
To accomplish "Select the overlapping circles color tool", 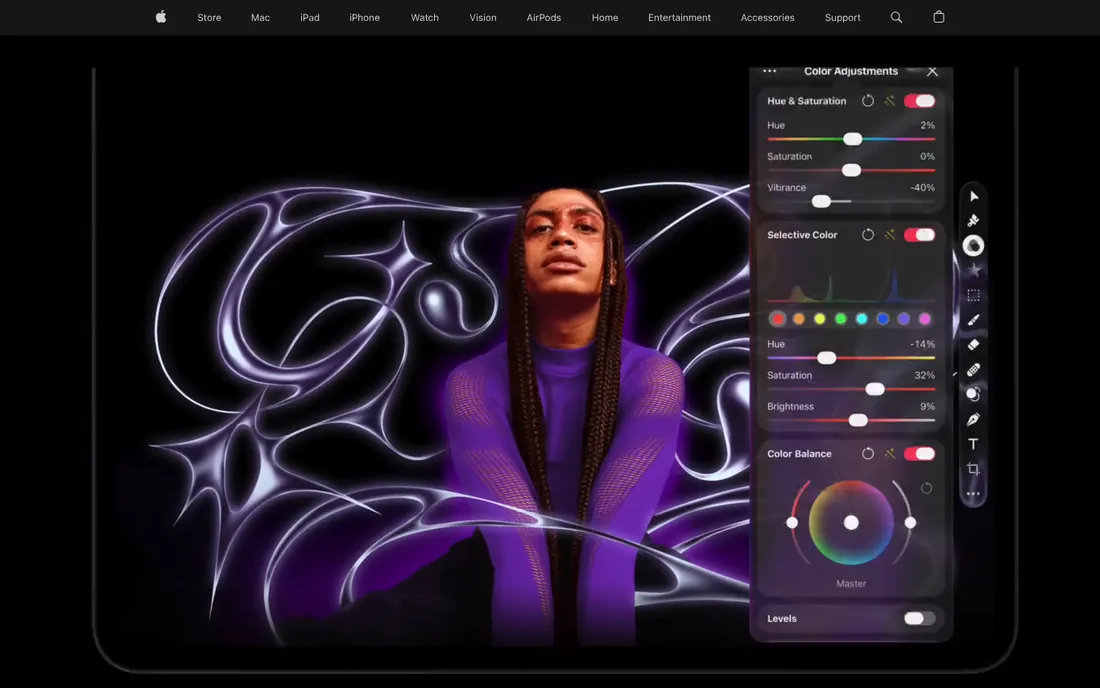I will click(974, 394).
